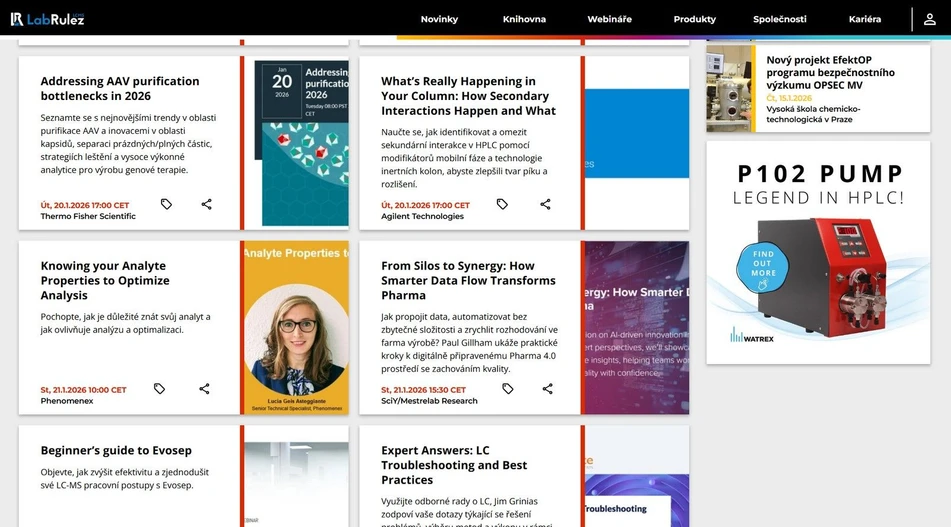Open Expert Answers LC Troubleshooting title
The height and width of the screenshot is (527, 951).
click(454, 465)
